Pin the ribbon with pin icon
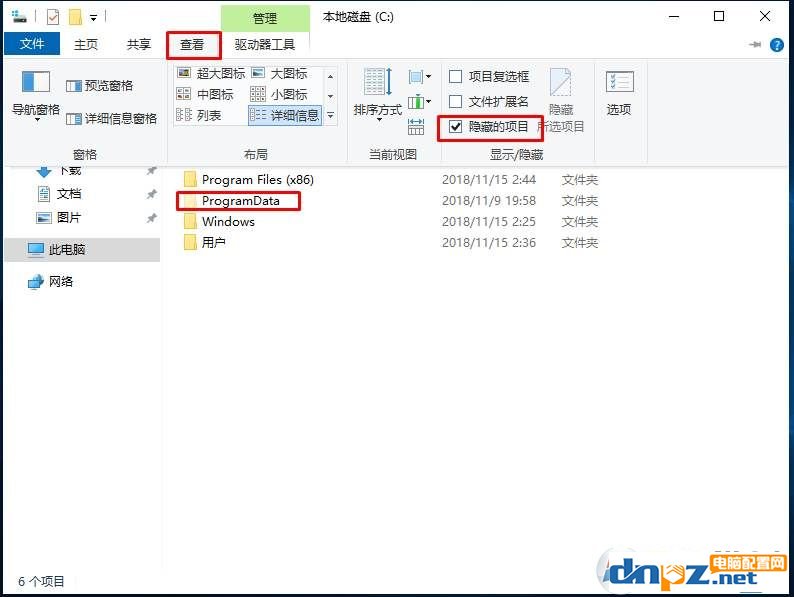This screenshot has width=794, height=597. click(x=755, y=45)
